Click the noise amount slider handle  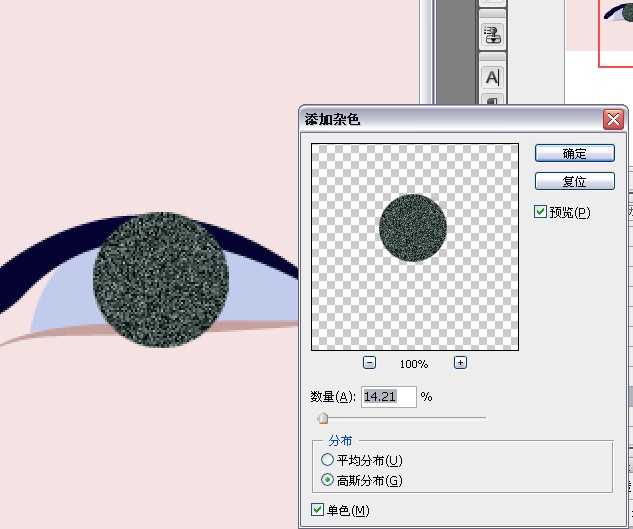pos(322,419)
